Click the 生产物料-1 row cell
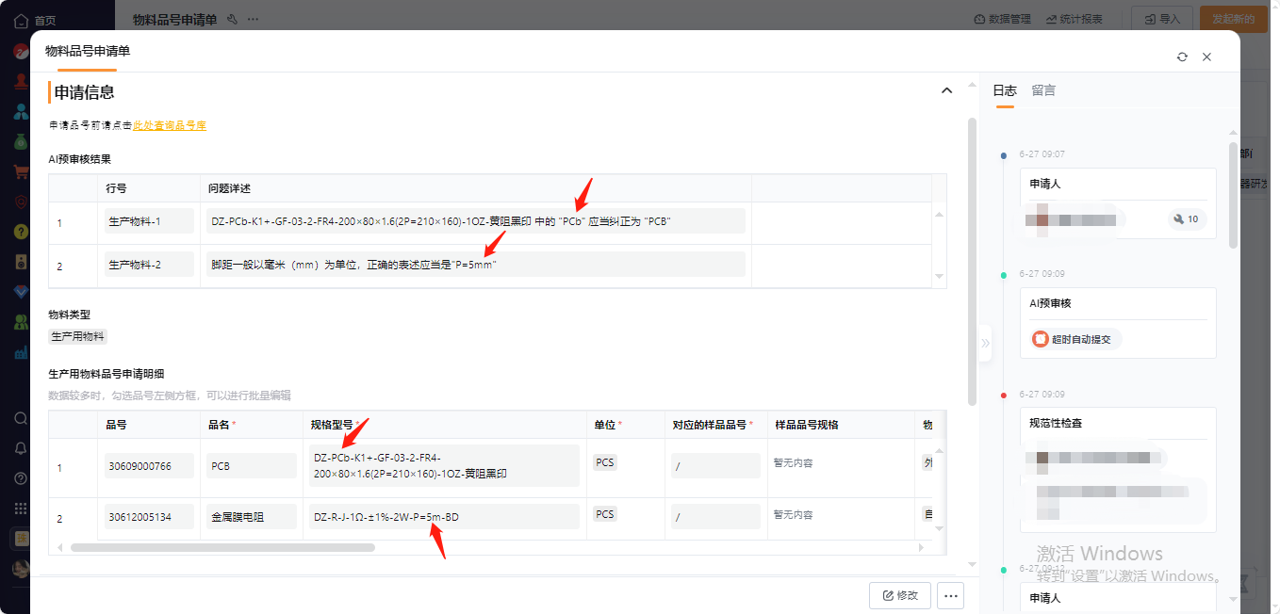Viewport: 1280px width, 614px height. pyautogui.click(x=149, y=222)
